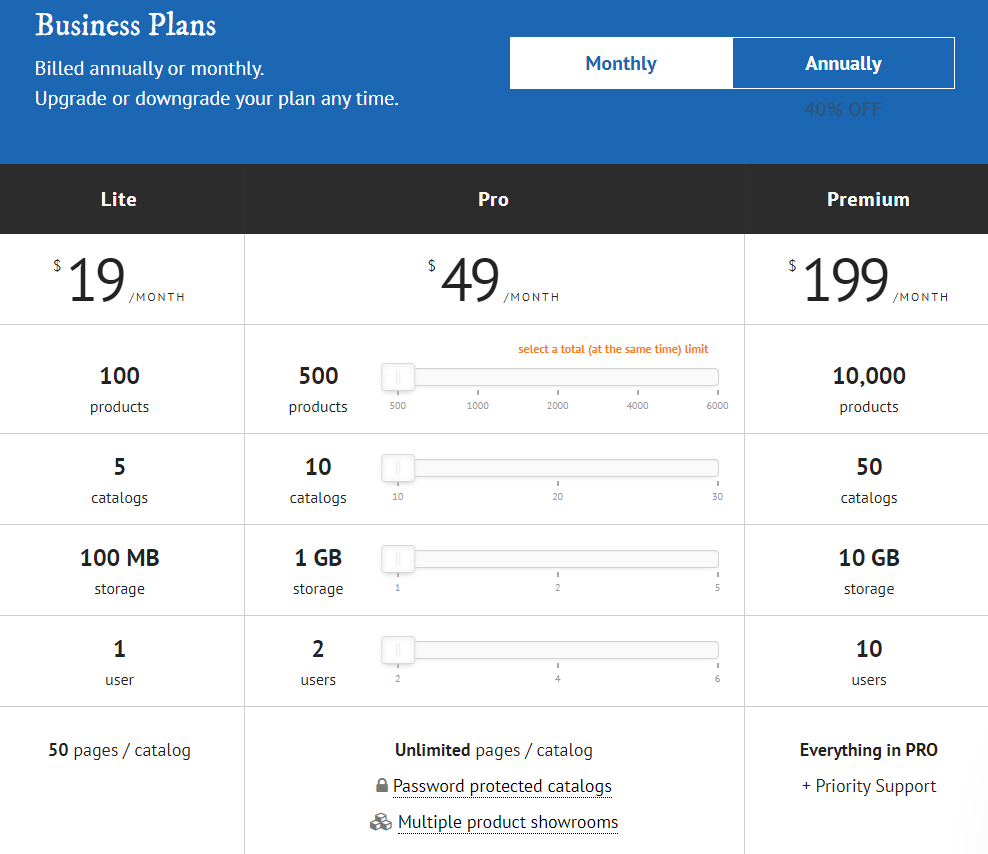
Task: Select the Monthly billing tab
Action: click(620, 62)
